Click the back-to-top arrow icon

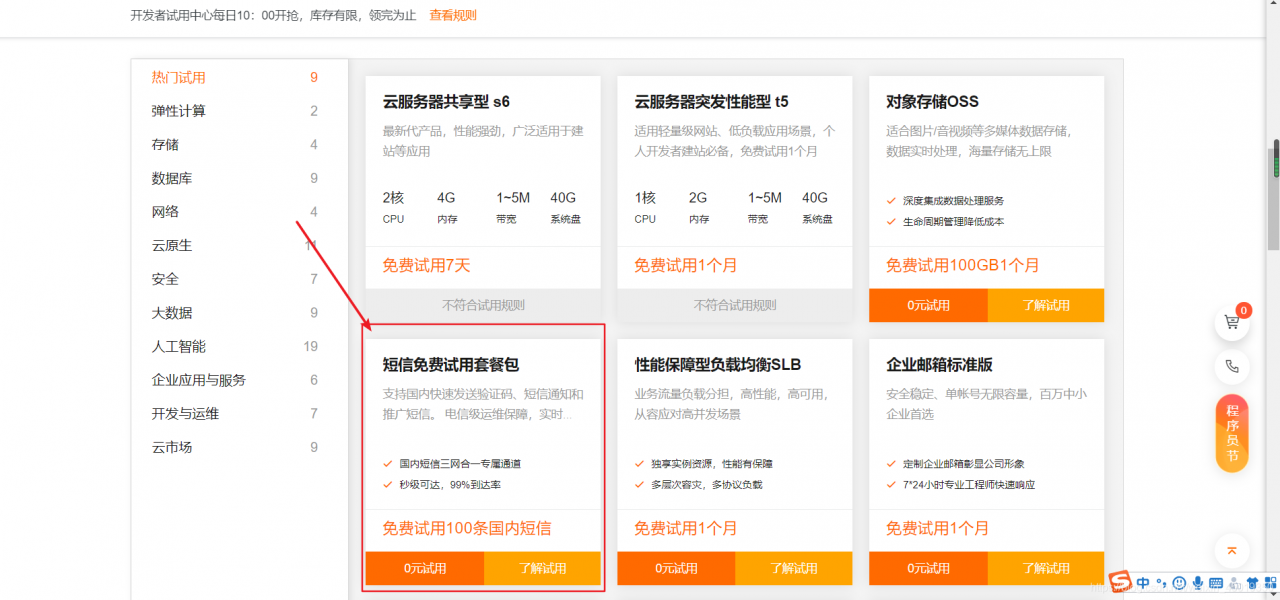tap(1232, 550)
